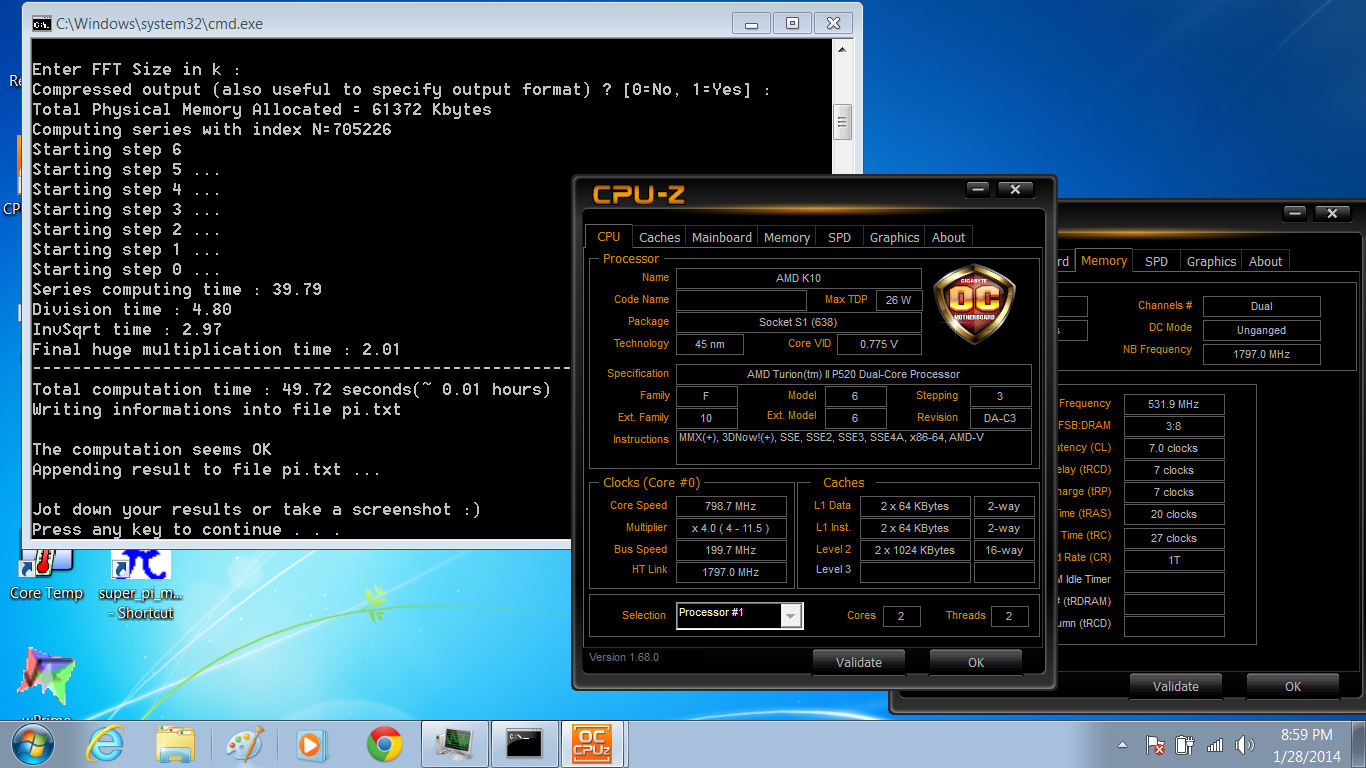Screen dimensions: 1366x768
Task: Click the CAS Latency value 7.0 clocks
Action: pos(1174,448)
